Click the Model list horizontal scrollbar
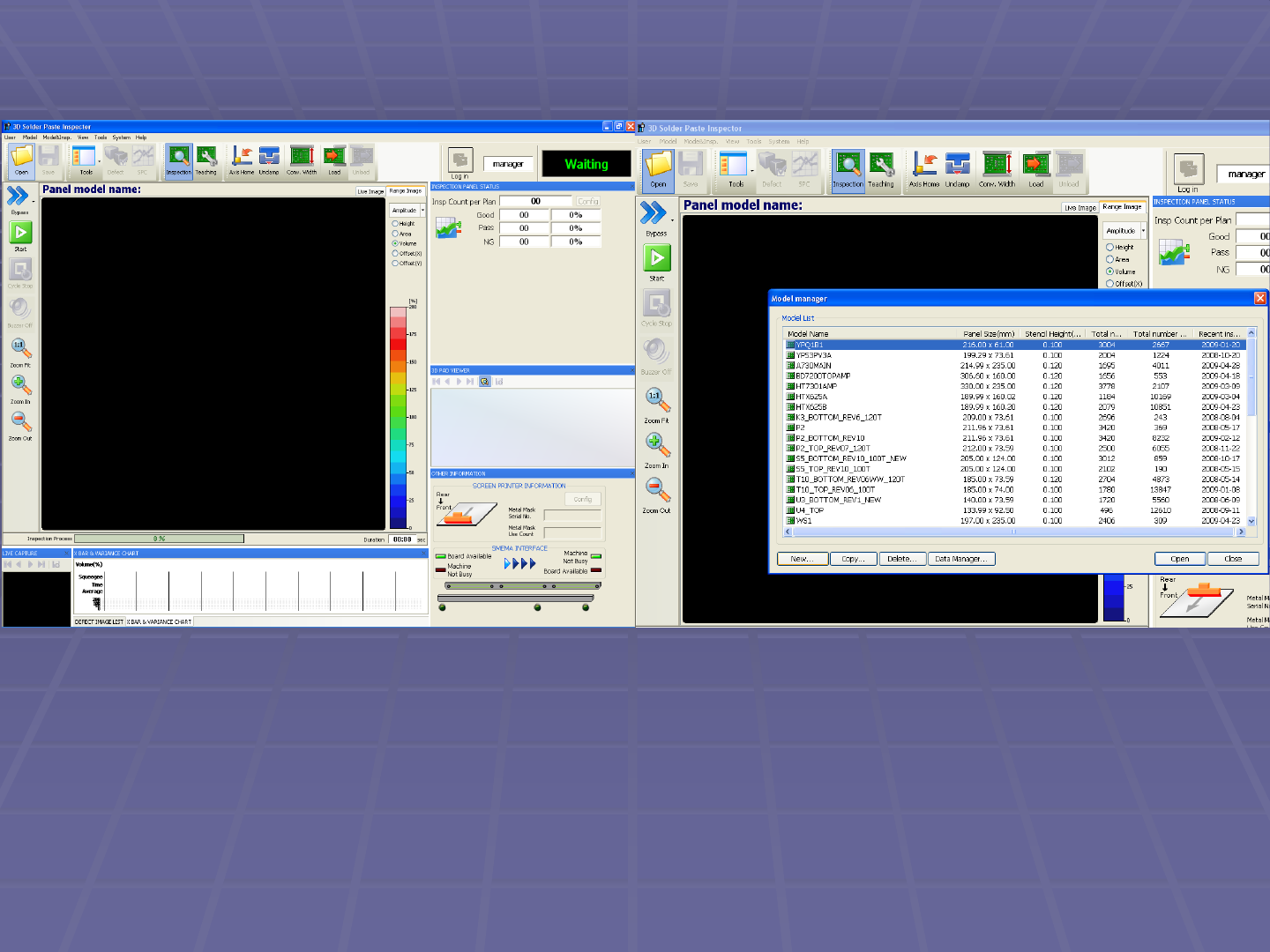The height and width of the screenshot is (952, 1270). tap(1012, 532)
